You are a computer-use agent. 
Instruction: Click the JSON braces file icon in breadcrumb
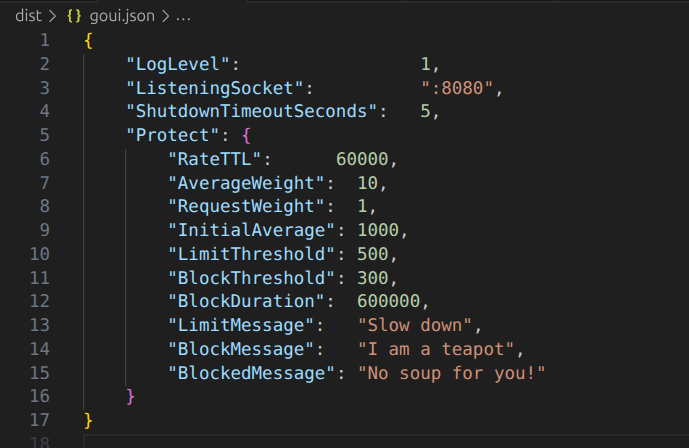click(74, 17)
